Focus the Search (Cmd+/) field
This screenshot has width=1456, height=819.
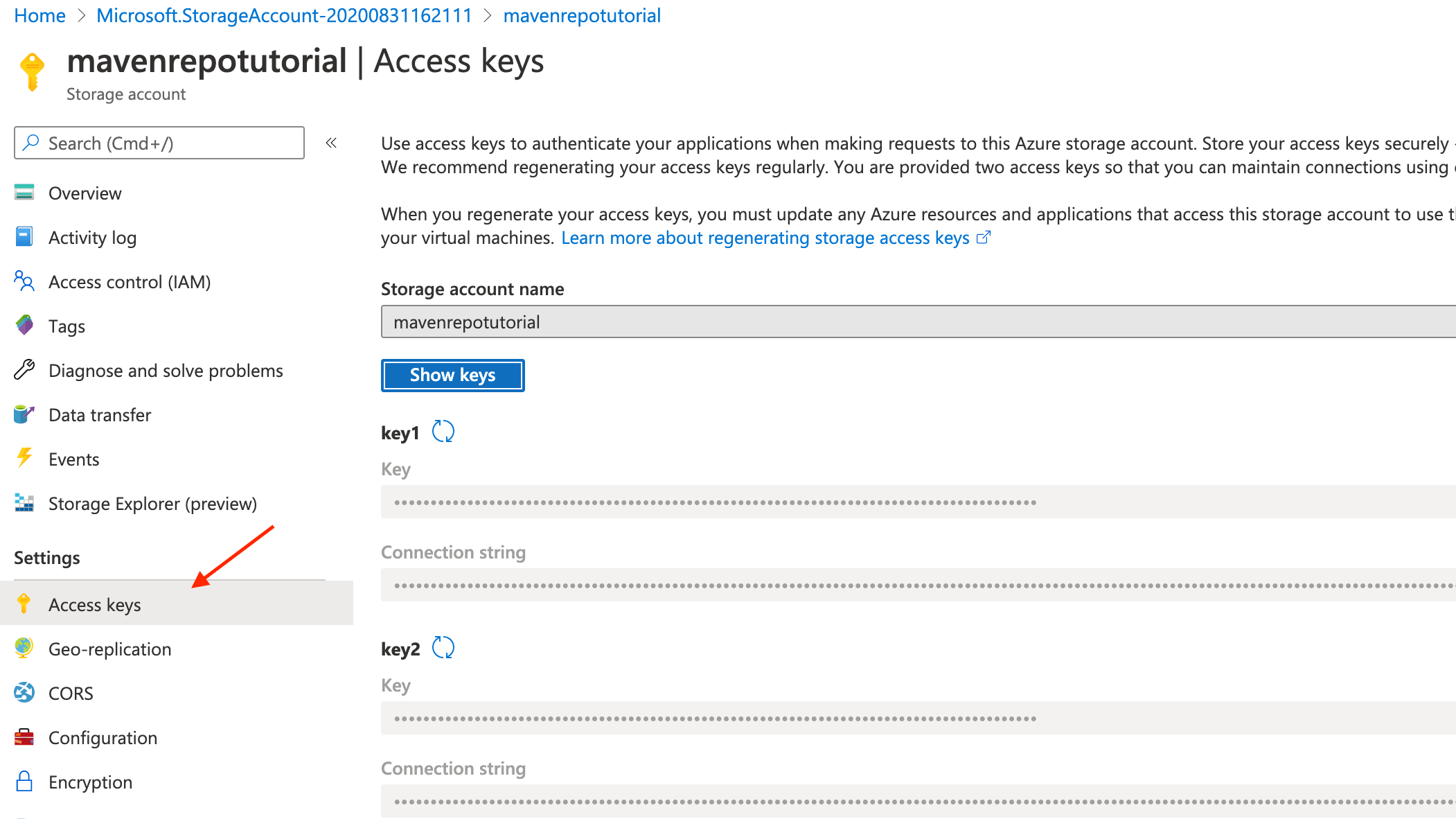[x=159, y=143]
